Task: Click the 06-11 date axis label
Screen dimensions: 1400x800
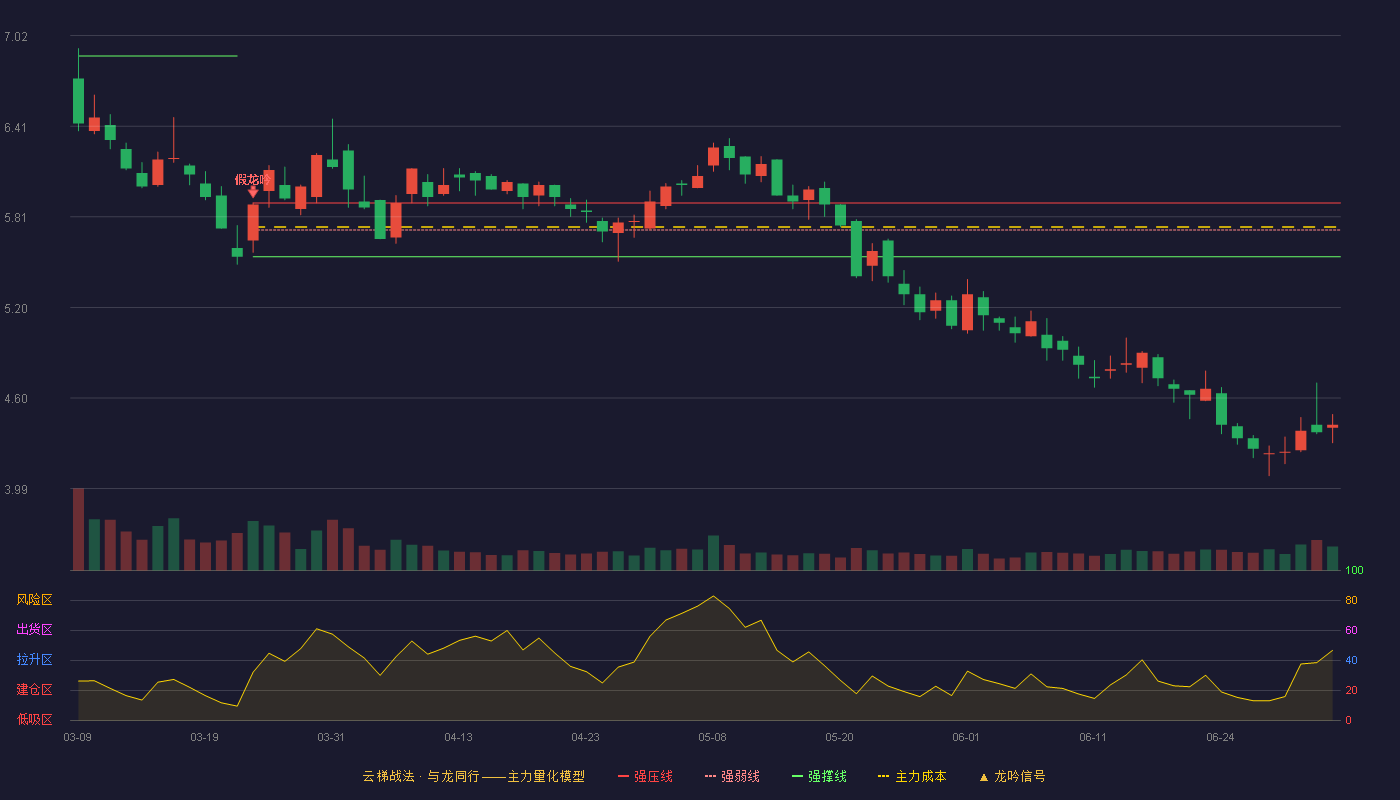Action: [1093, 737]
